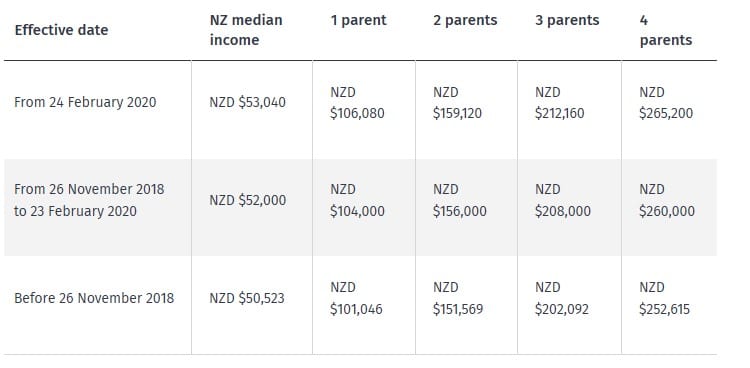Click the NZ median income header
The image size is (750, 368).
click(246, 30)
